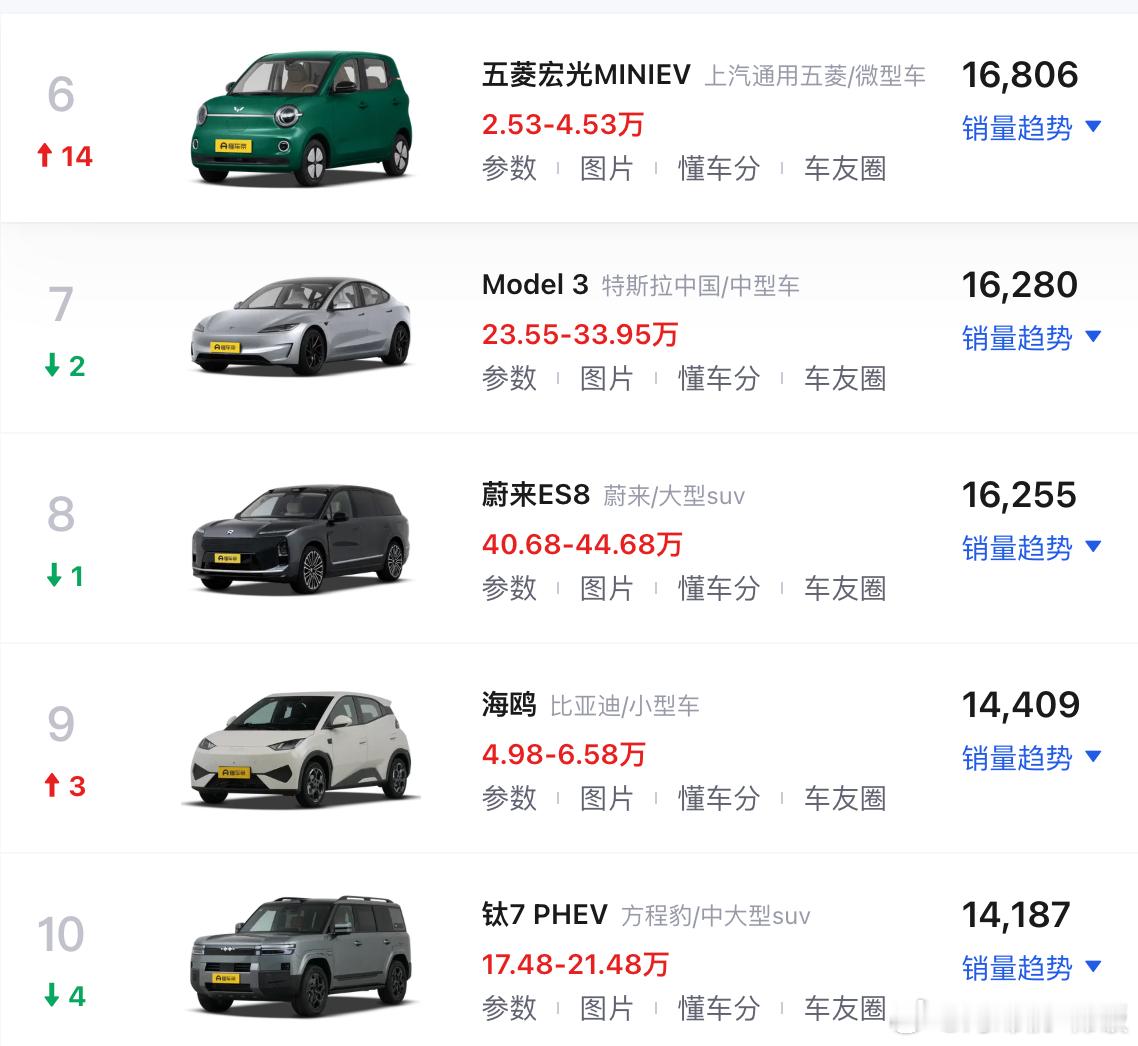
Task: Open the dark gray NIO ES8 image
Action: [300, 538]
